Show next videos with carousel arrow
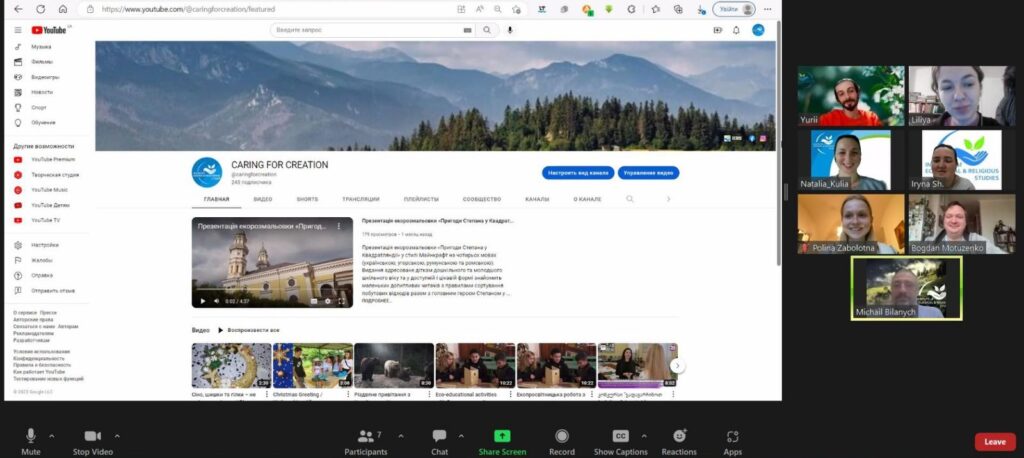This screenshot has width=1024, height=458. click(678, 366)
